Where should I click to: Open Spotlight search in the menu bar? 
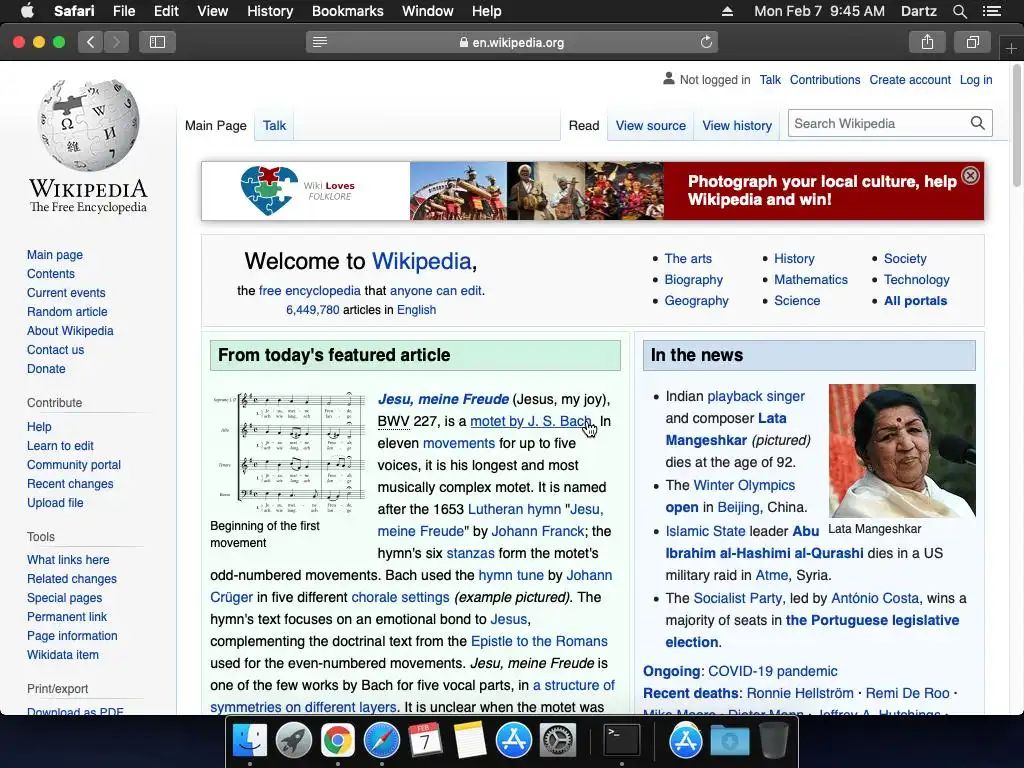click(x=959, y=11)
